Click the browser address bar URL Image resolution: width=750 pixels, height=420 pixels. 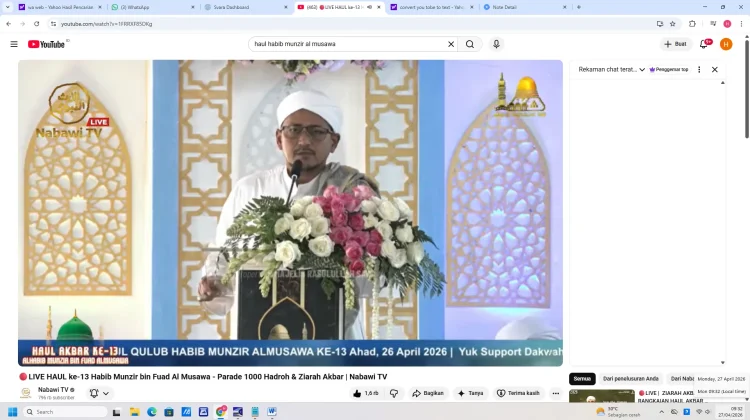(x=107, y=24)
